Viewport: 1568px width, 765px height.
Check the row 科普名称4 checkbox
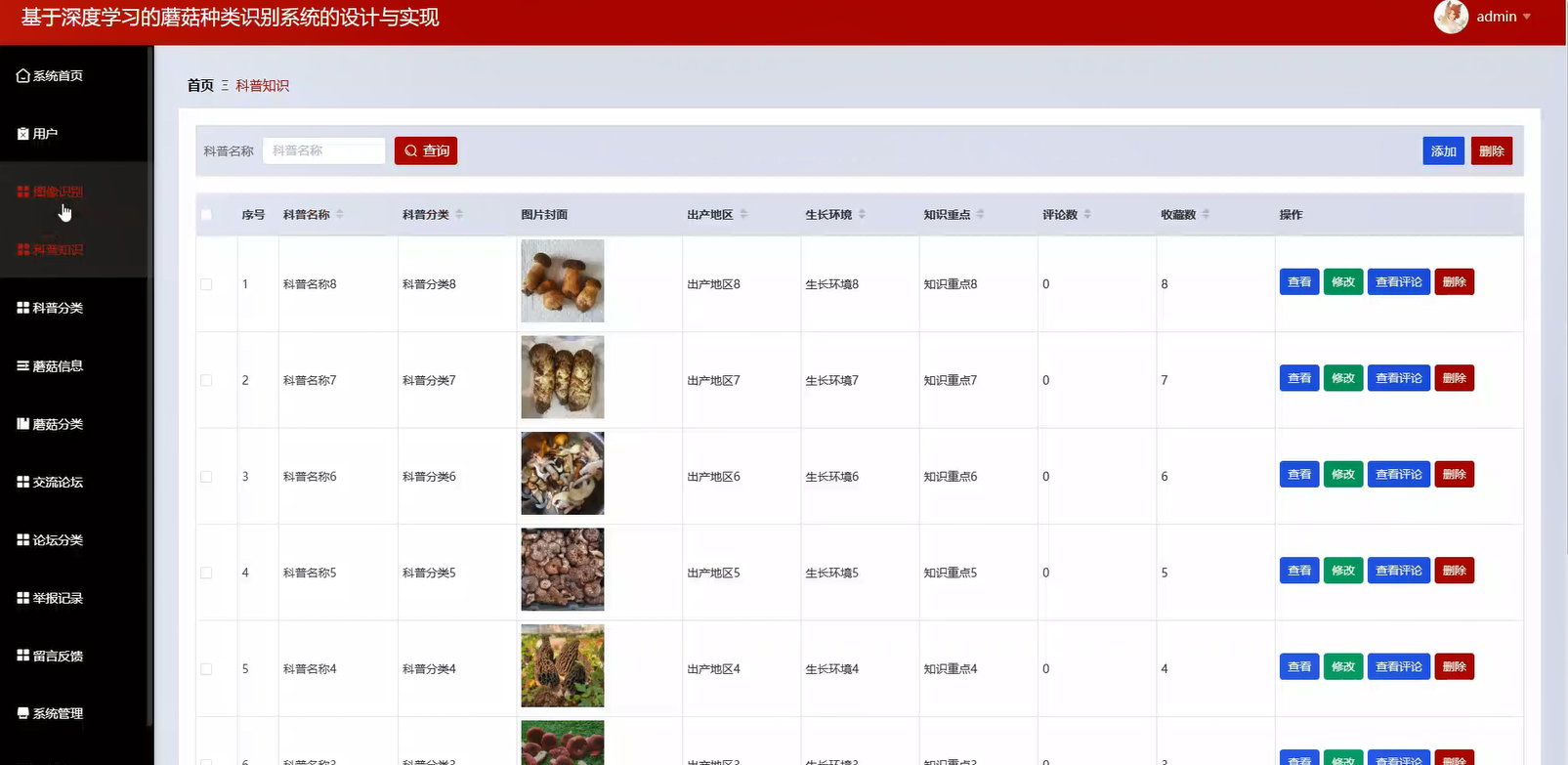(x=206, y=669)
